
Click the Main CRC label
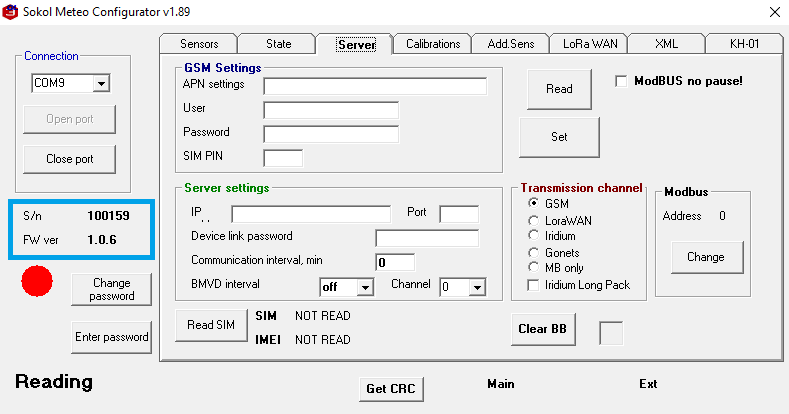coord(501,384)
